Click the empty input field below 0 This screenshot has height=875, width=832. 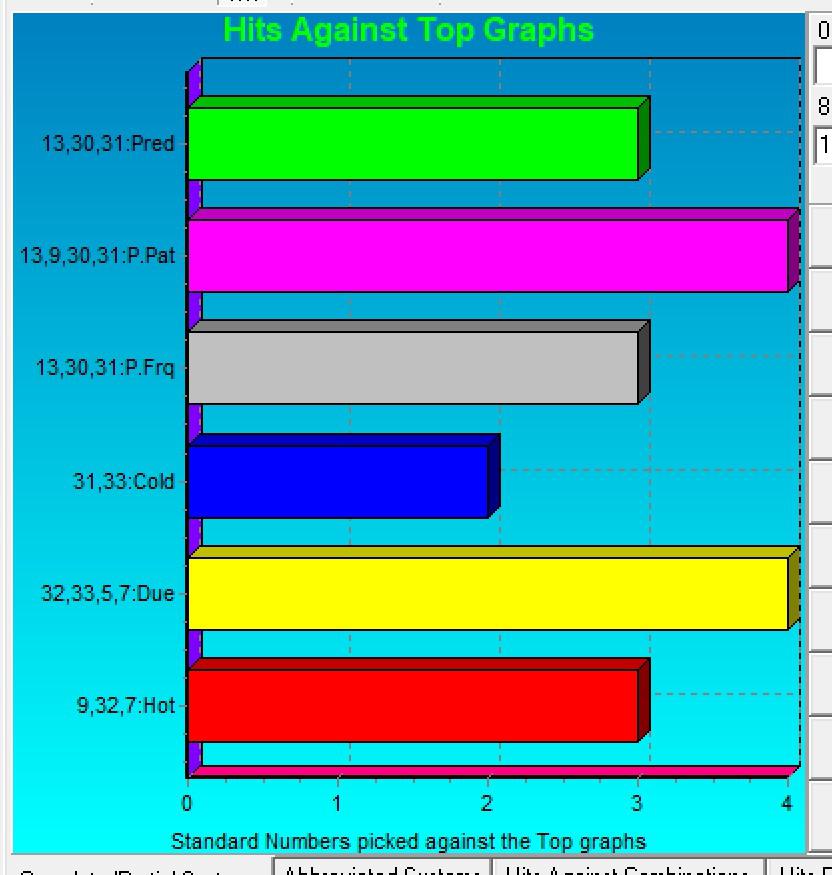click(x=823, y=66)
